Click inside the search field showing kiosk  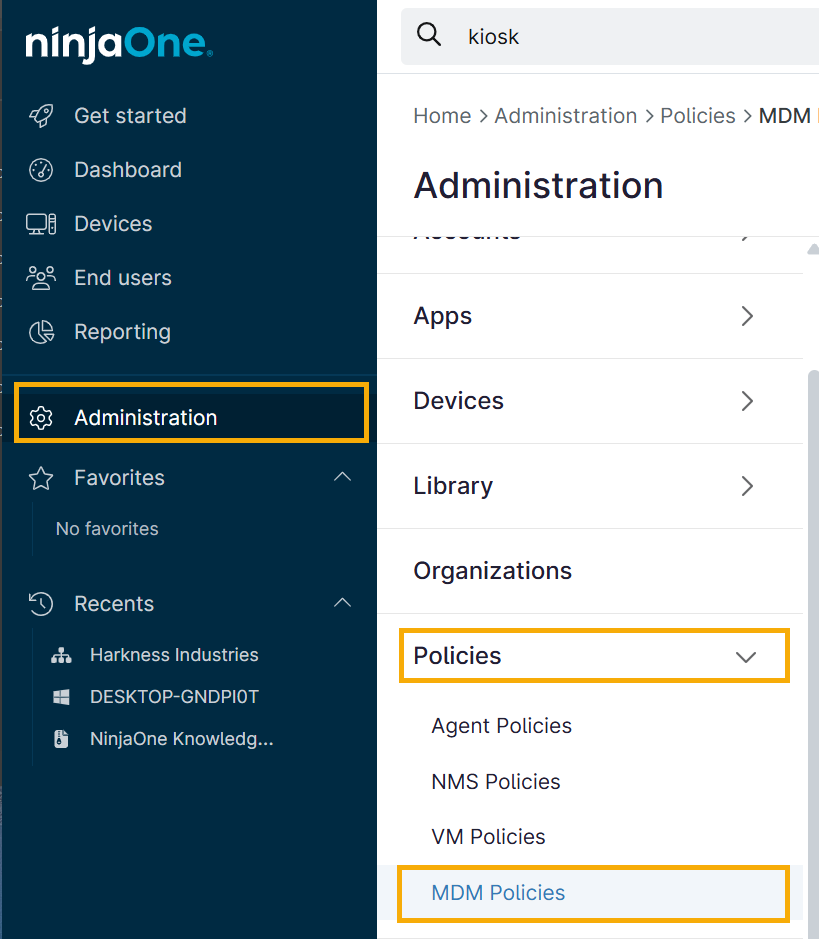[x=540, y=36]
